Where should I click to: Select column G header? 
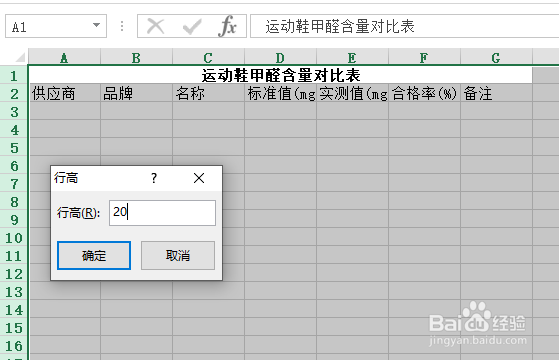tap(496, 57)
